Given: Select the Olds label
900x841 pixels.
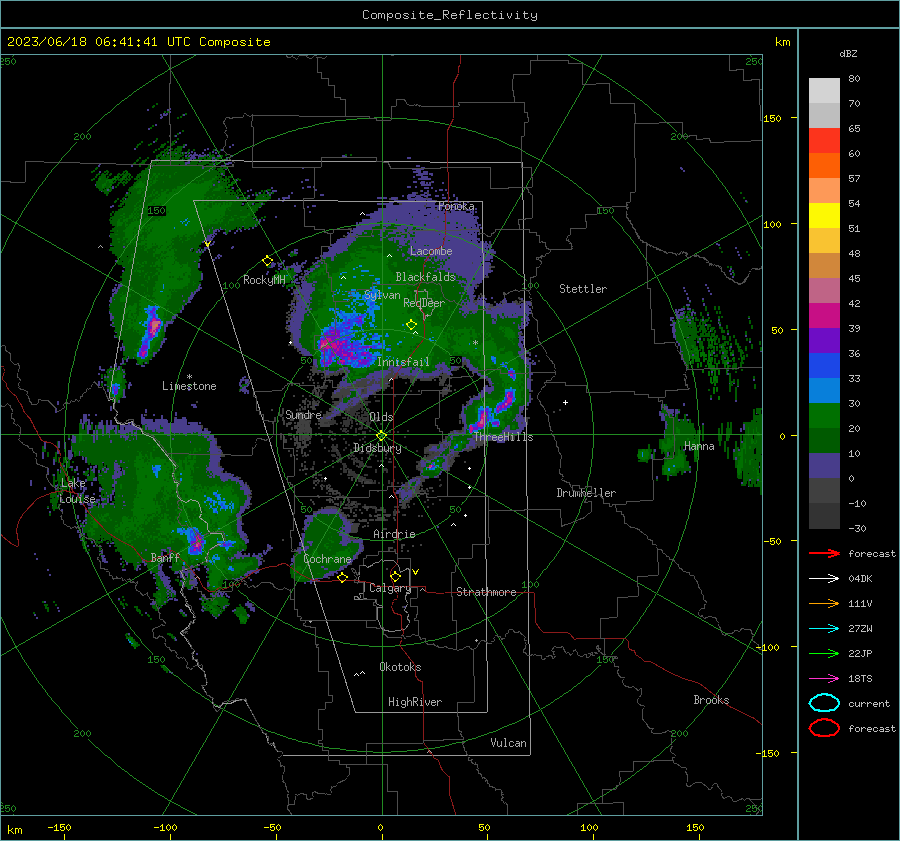Looking at the screenshot, I should (381, 417).
